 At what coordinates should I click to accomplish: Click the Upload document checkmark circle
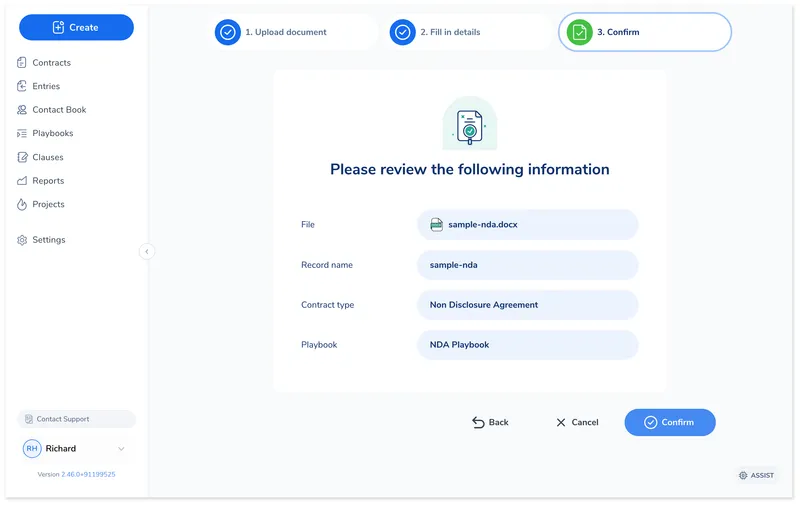point(228,32)
